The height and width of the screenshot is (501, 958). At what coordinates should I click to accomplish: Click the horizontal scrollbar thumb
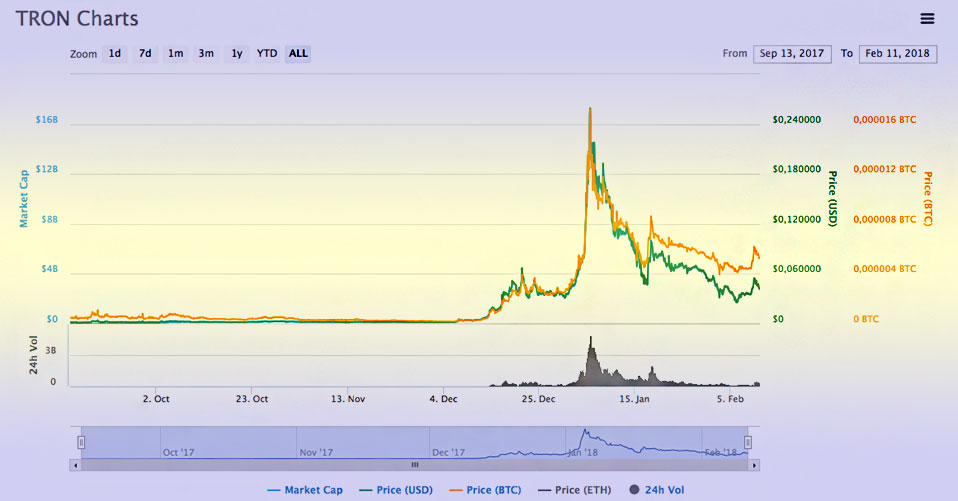[x=414, y=465]
